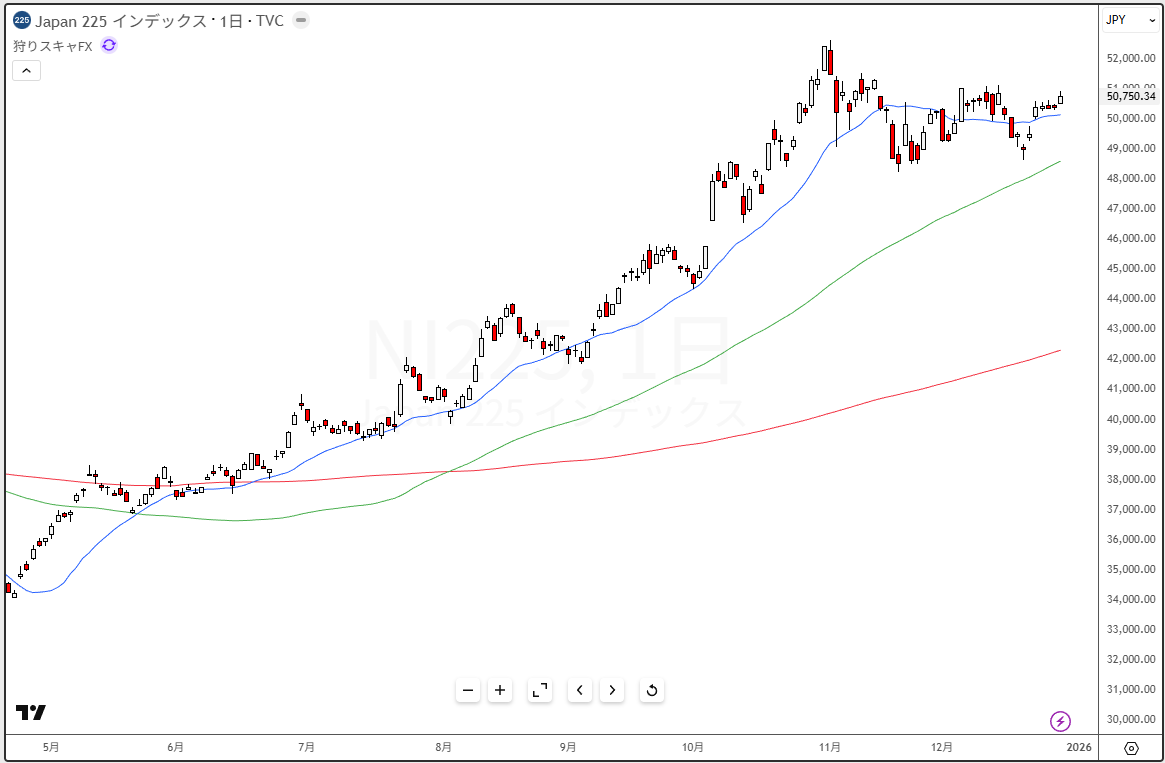Click the 2026 label on time axis
Screen dimensions: 1165x763
click(x=1079, y=747)
